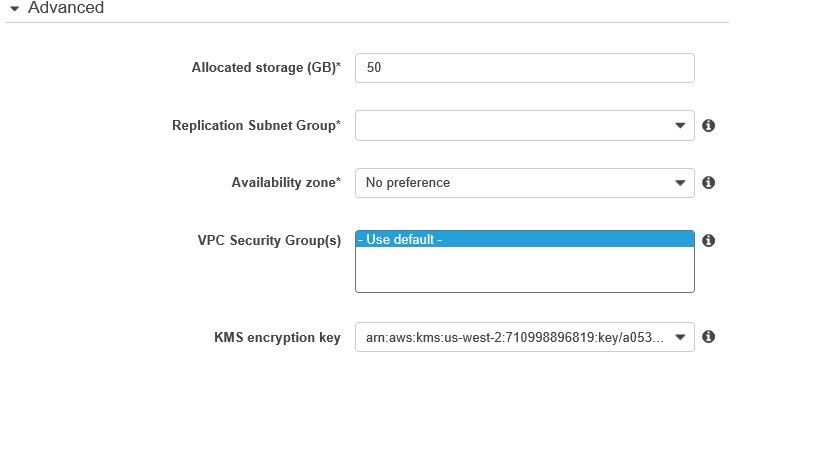Click the VPC Security Group(s) label

pyautogui.click(x=269, y=241)
